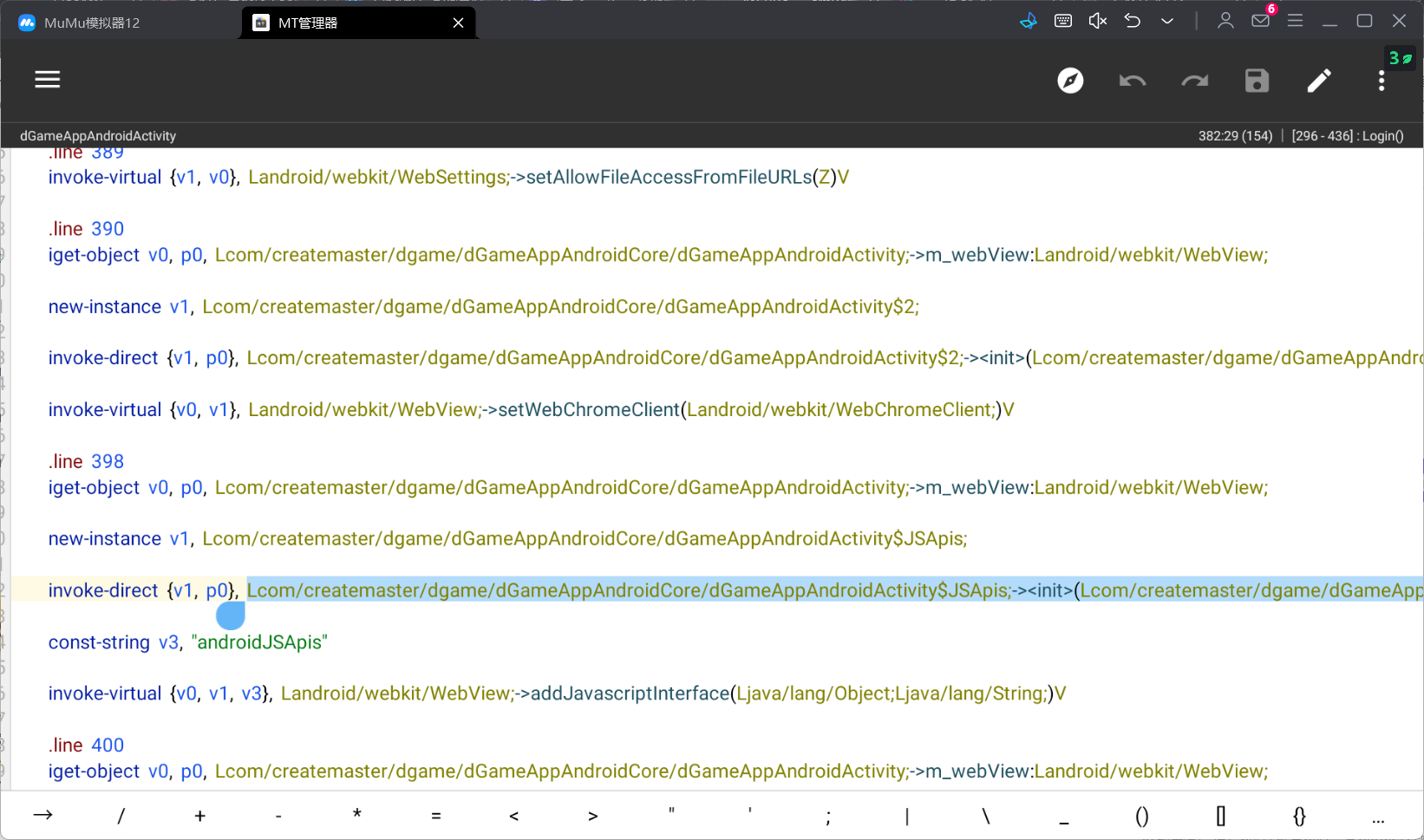Switch to the MT管理器 tab
The height and width of the screenshot is (840, 1424).
point(358,23)
